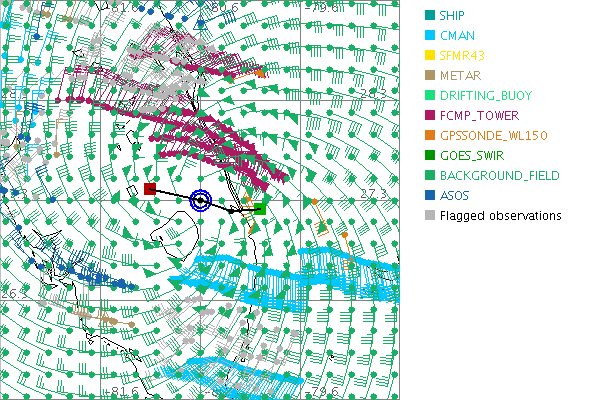Click the ASOS legend label text
This screenshot has height=400, width=600.
pyautogui.click(x=456, y=196)
